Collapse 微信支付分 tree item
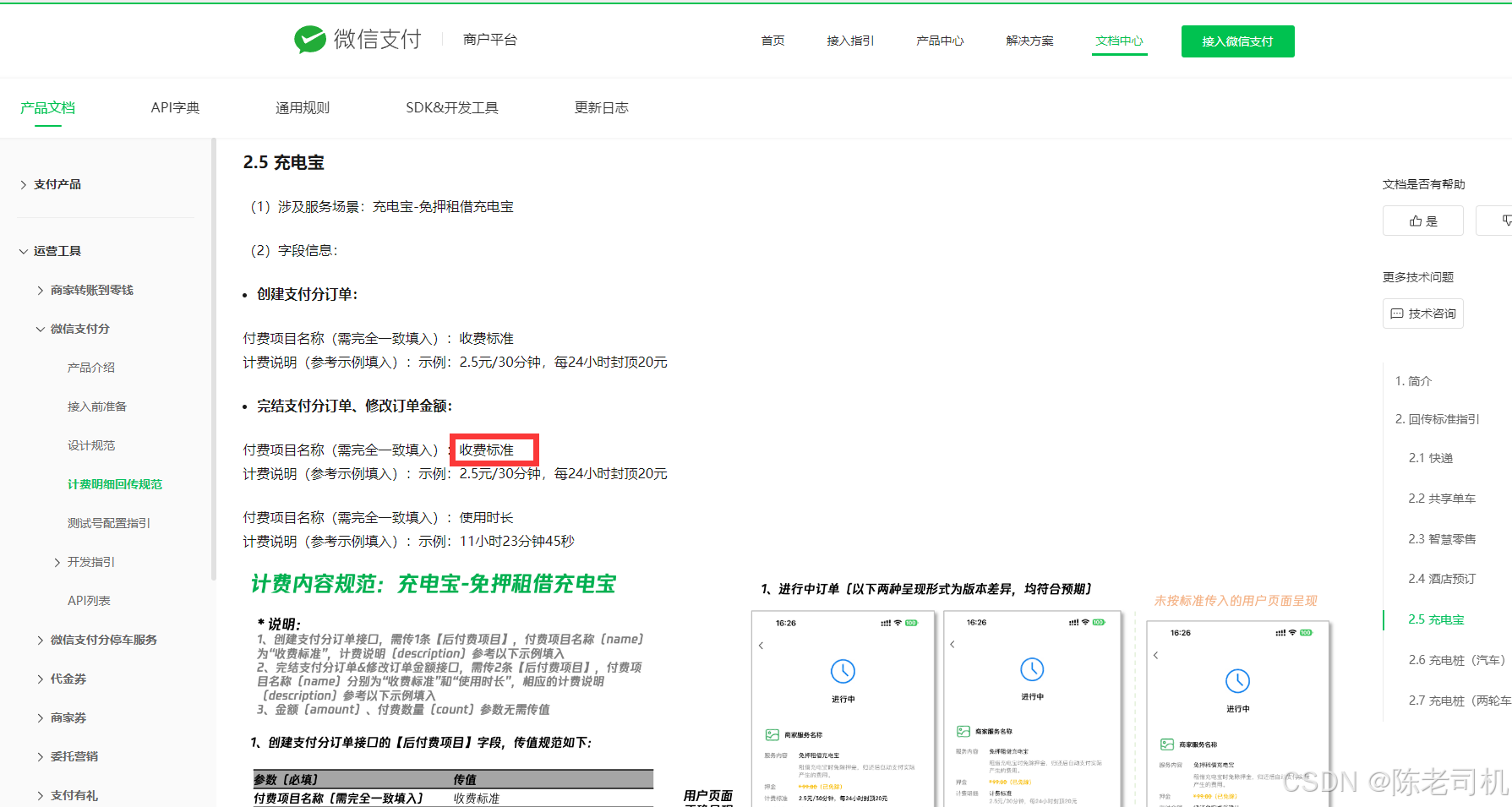 click(74, 329)
